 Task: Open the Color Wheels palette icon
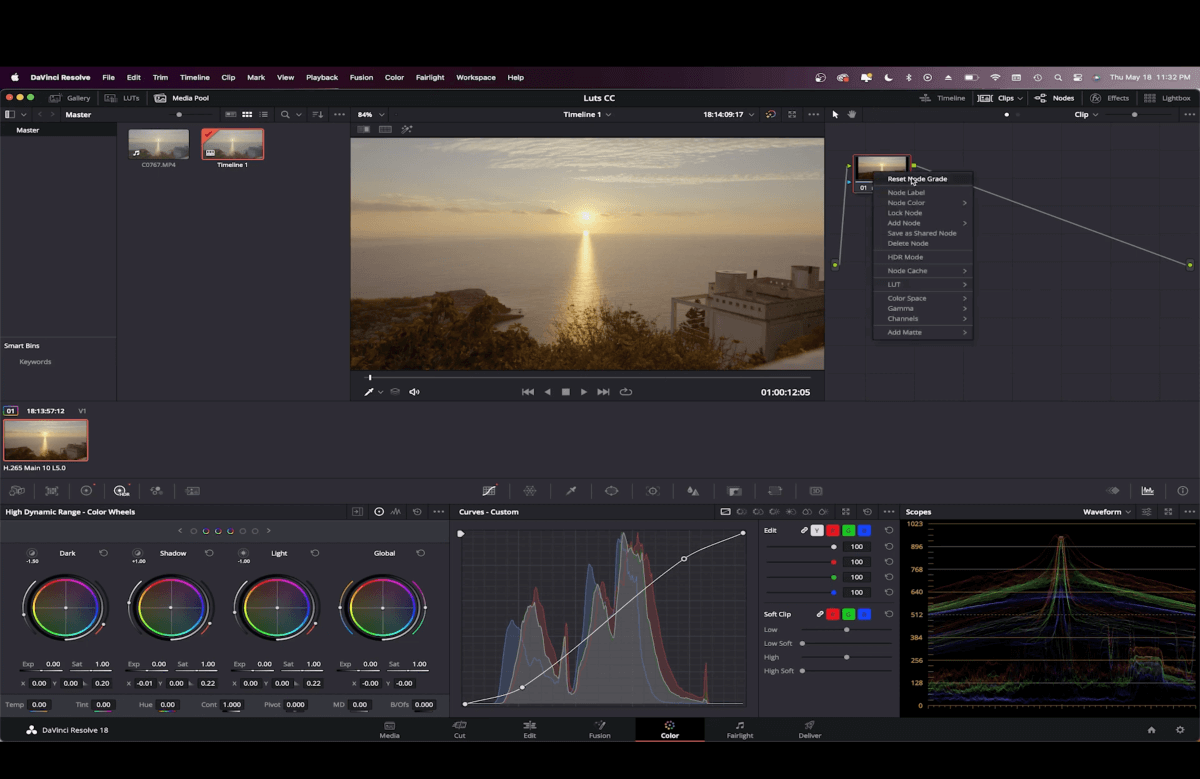[x=86, y=491]
